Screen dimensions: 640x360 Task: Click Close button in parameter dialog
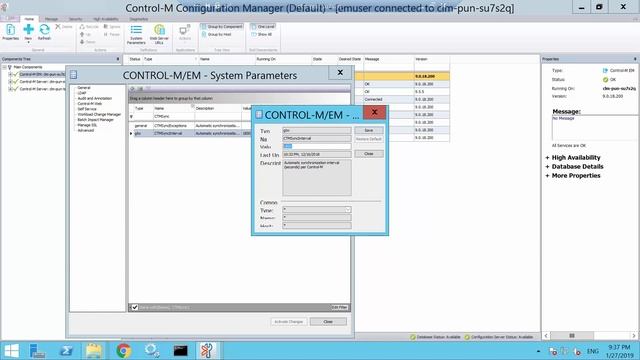369,154
